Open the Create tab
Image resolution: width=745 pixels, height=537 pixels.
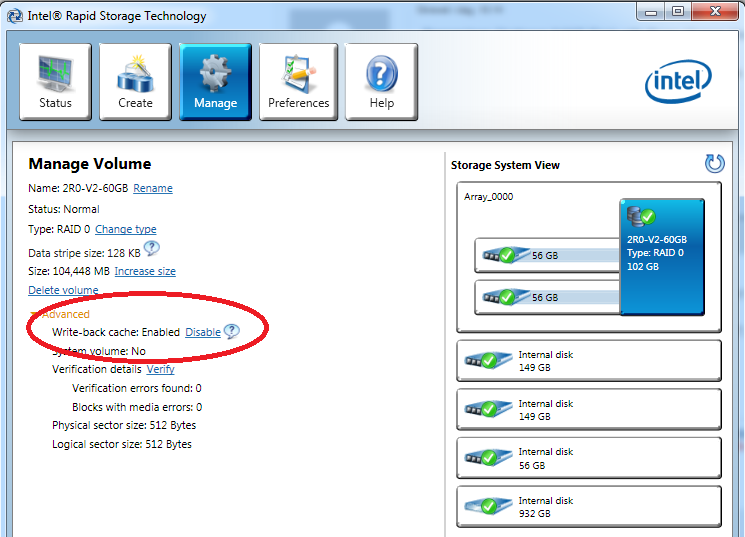(135, 82)
